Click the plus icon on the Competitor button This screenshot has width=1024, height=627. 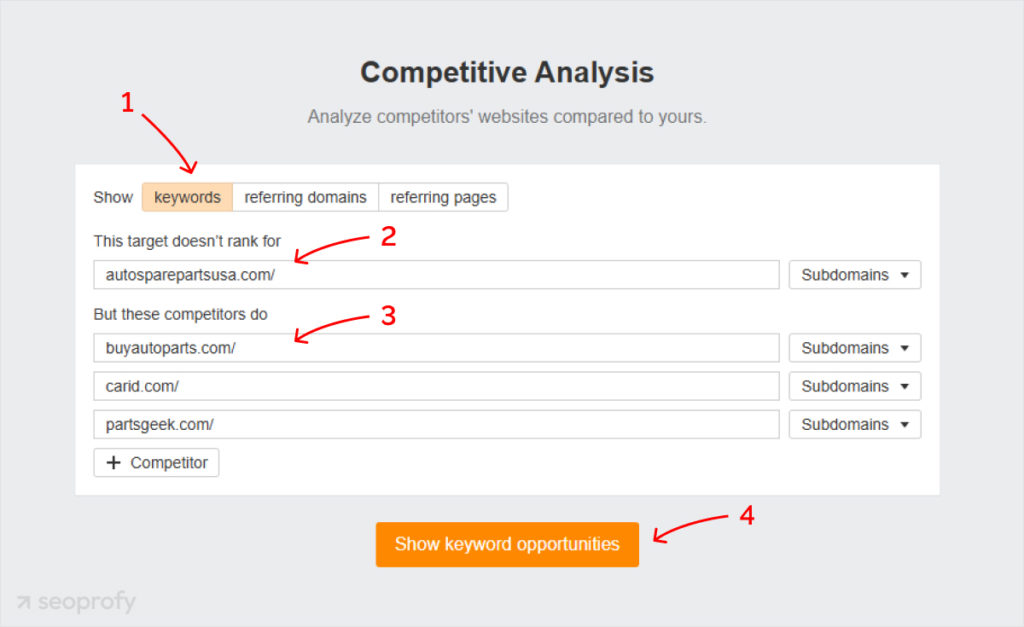115,462
